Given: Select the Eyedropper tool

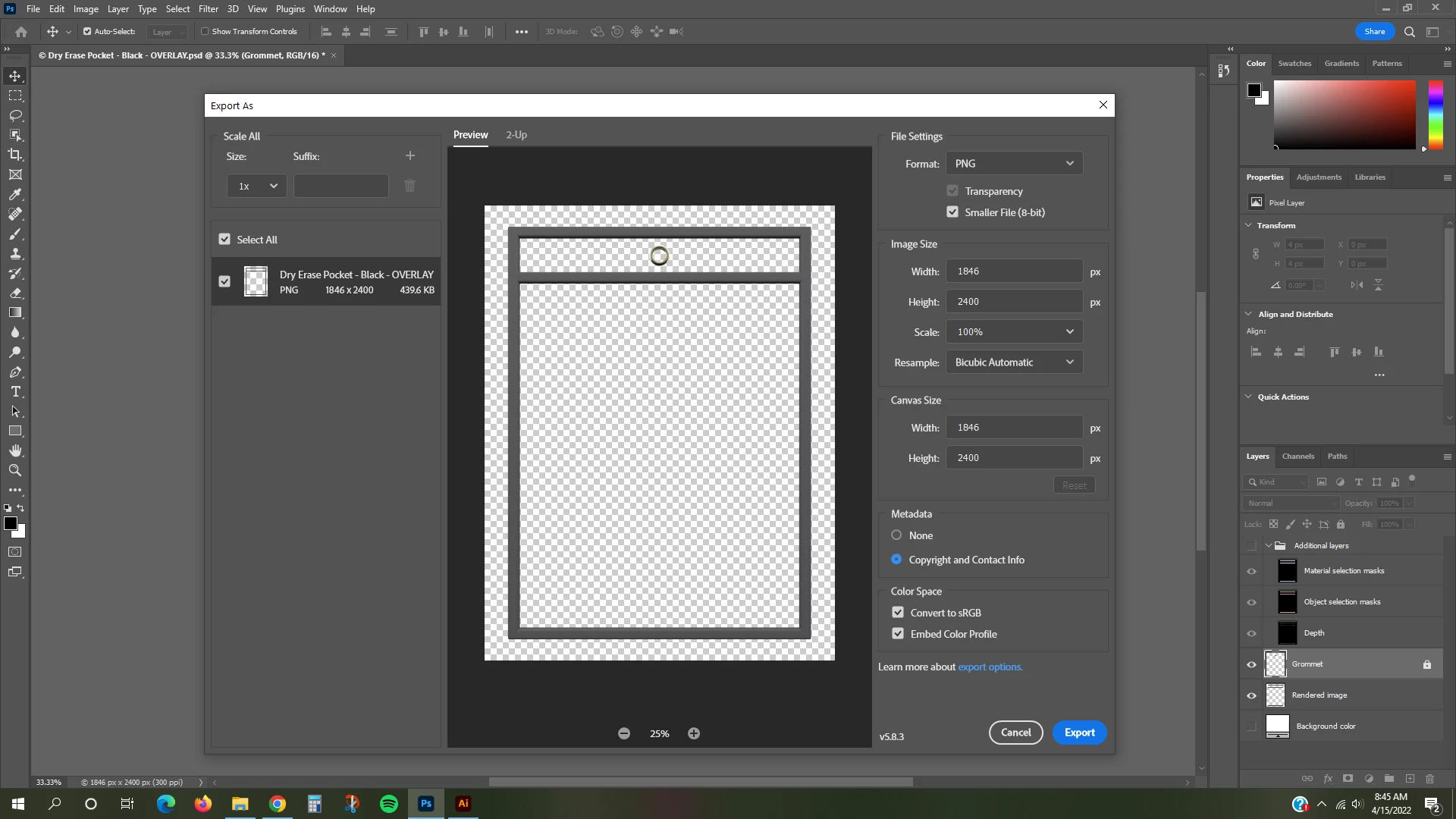Looking at the screenshot, I should 15,194.
